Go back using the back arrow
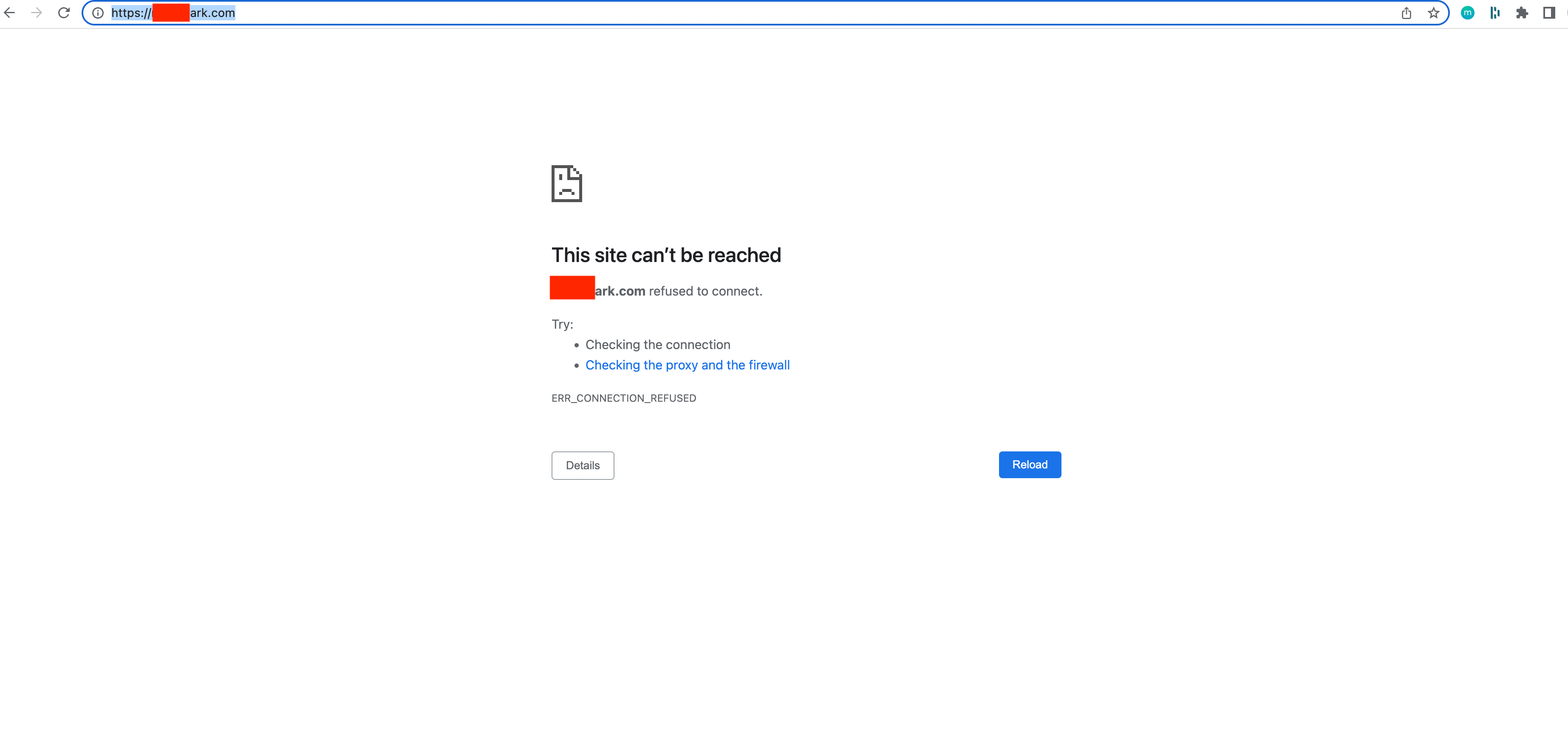This screenshot has width=1568, height=744. 9,13
